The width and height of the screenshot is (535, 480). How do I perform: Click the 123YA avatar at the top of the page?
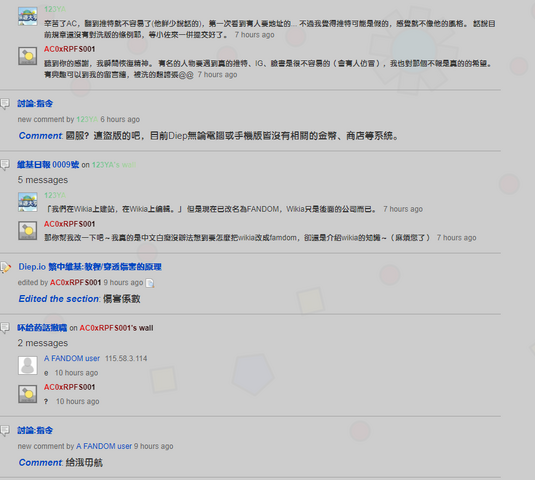(28, 16)
